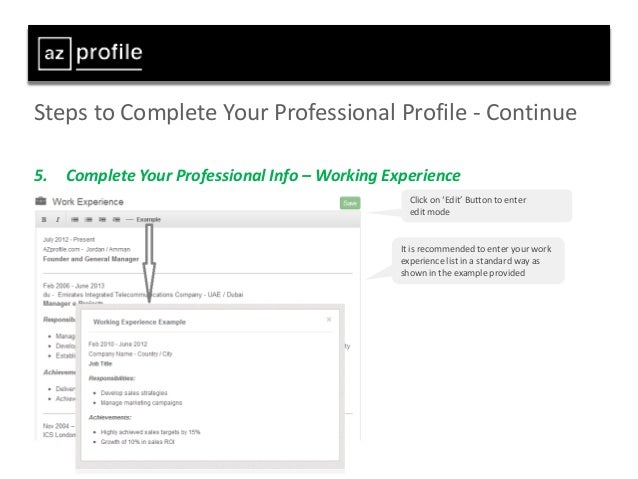Click the az profile logo
638x479 pixels.
[x=90, y=53]
